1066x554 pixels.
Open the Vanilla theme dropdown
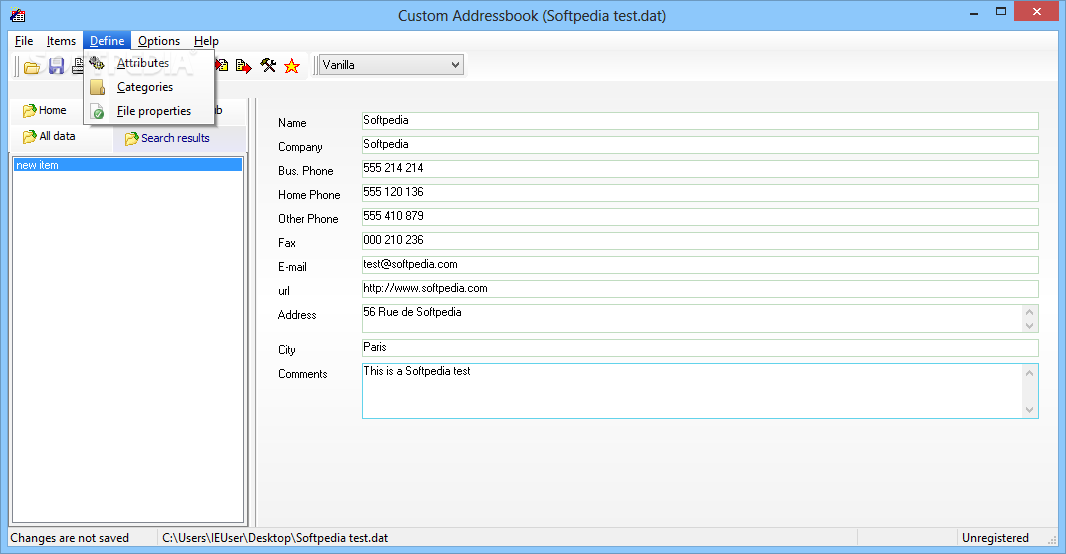391,65
